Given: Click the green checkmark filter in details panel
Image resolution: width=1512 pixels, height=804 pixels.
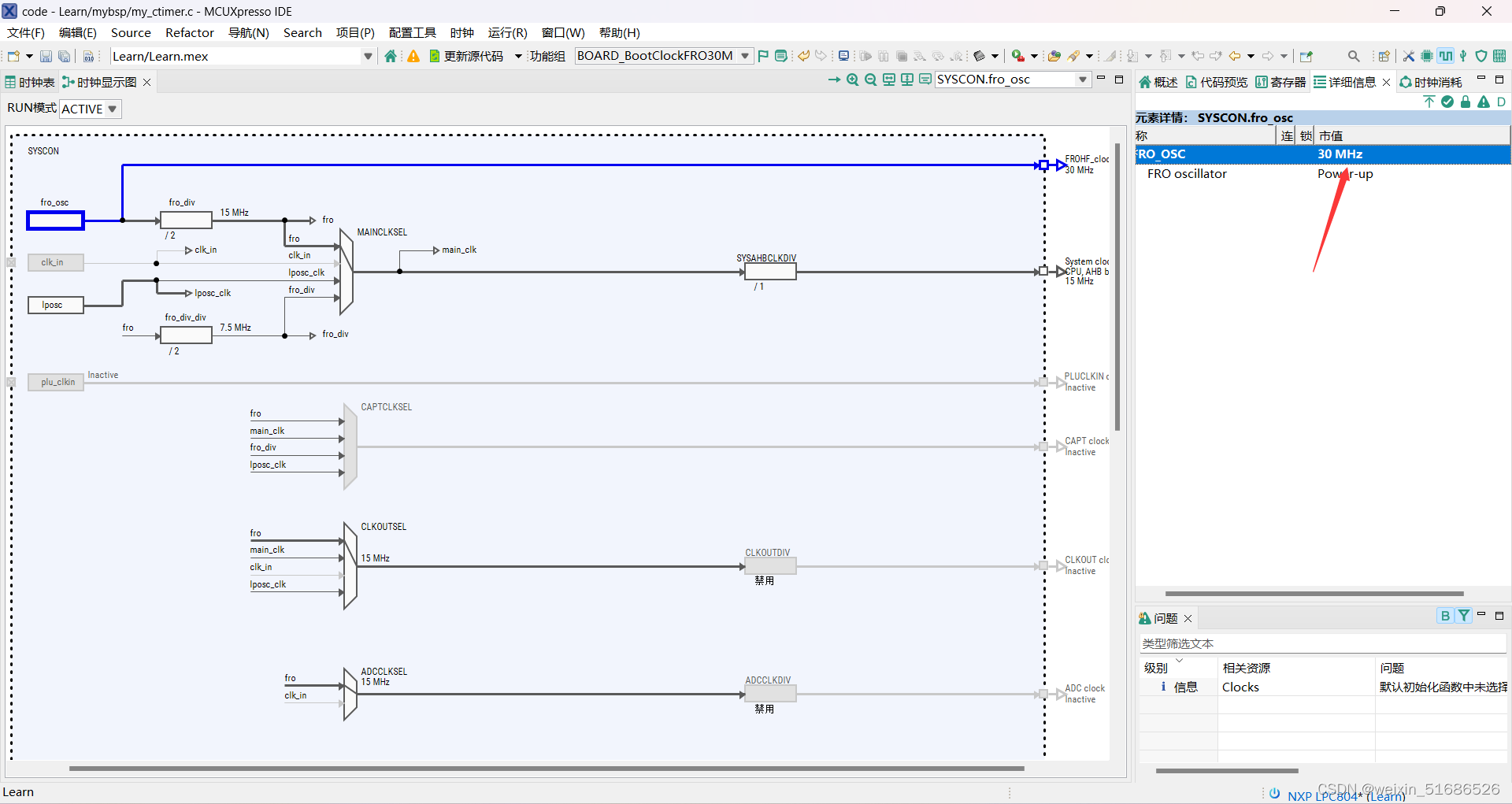Looking at the screenshot, I should point(1447,102).
